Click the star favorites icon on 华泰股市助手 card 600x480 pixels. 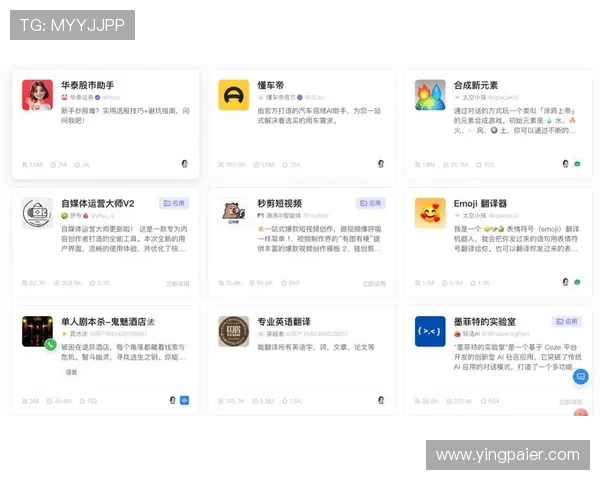tap(77, 165)
